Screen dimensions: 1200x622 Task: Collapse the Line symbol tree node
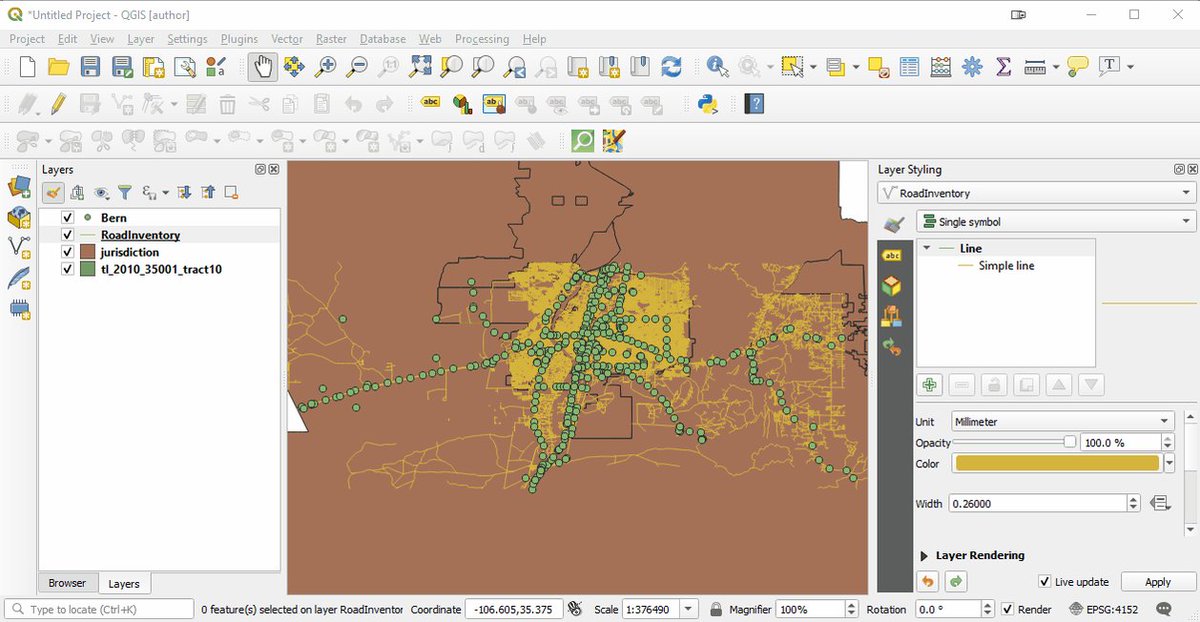click(x=927, y=248)
